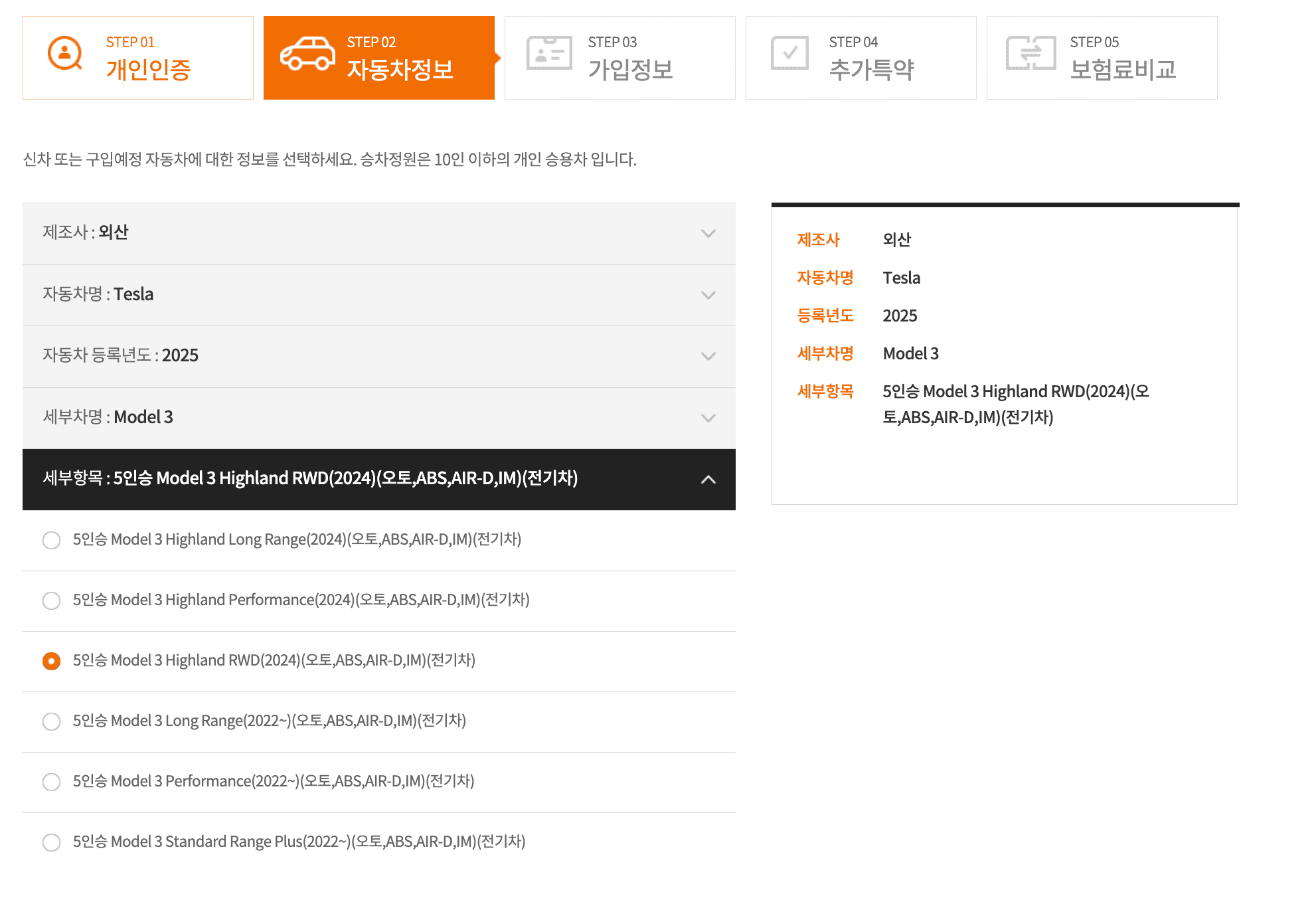Expand the 세부차명 Model 3 row
The image size is (1316, 910).
click(708, 418)
